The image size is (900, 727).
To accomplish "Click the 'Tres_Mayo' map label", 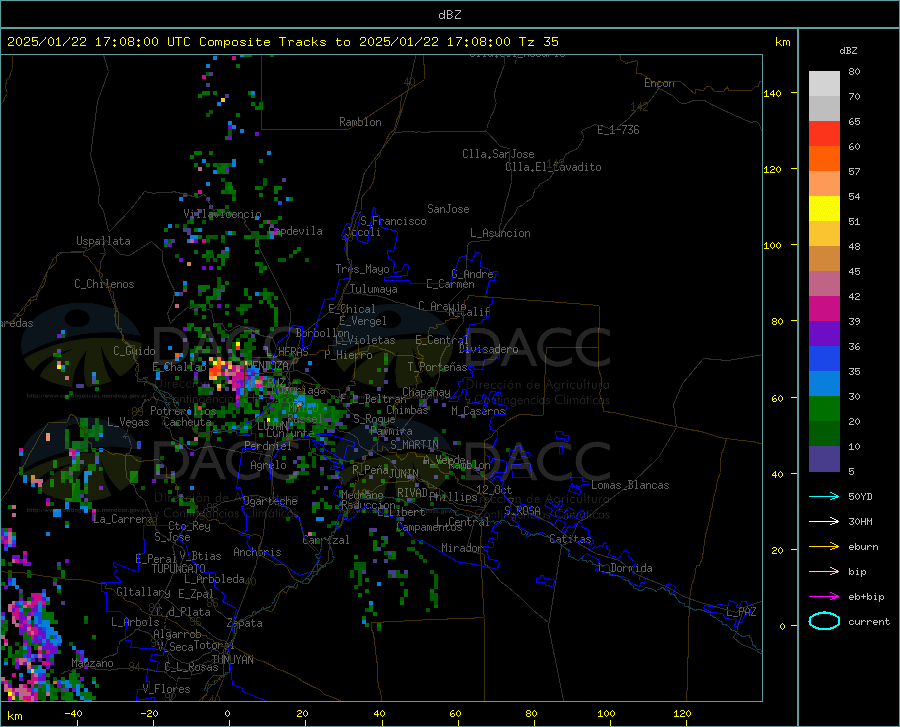I will [x=362, y=269].
